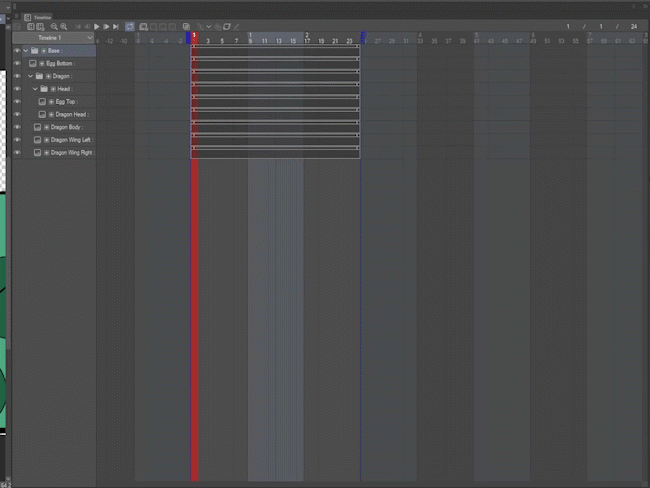This screenshot has width=650, height=488.
Task: Step back to the previous frame
Action: pyautogui.click(x=87, y=27)
